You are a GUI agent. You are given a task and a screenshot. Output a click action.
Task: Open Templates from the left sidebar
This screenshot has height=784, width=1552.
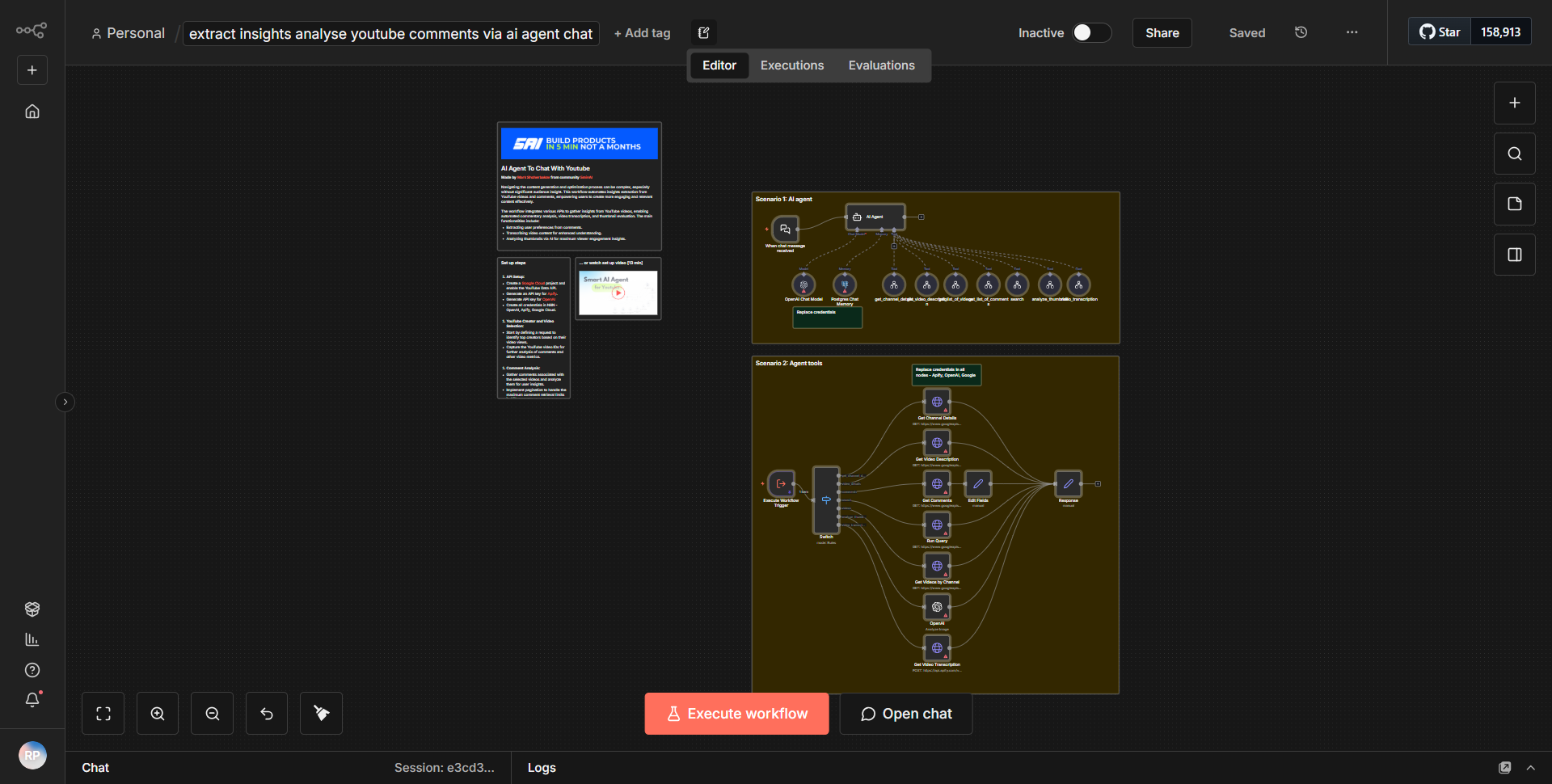point(32,609)
